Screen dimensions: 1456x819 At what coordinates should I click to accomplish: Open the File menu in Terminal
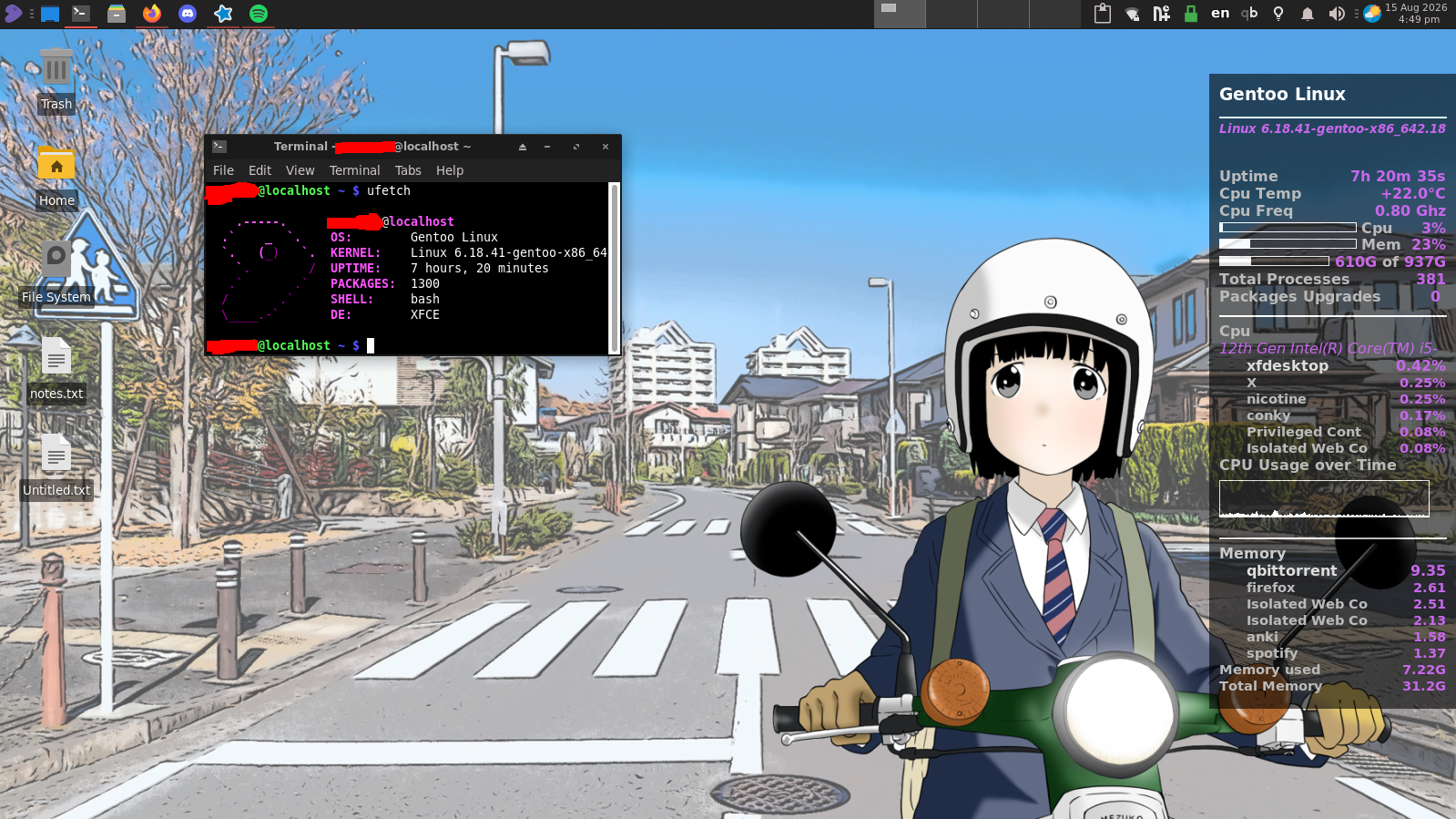[x=223, y=170]
